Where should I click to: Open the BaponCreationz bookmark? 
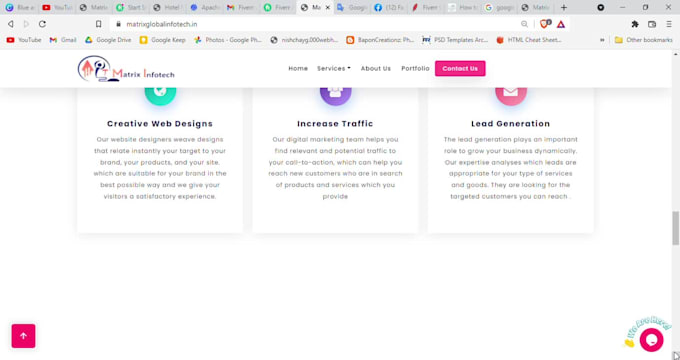tap(380, 40)
